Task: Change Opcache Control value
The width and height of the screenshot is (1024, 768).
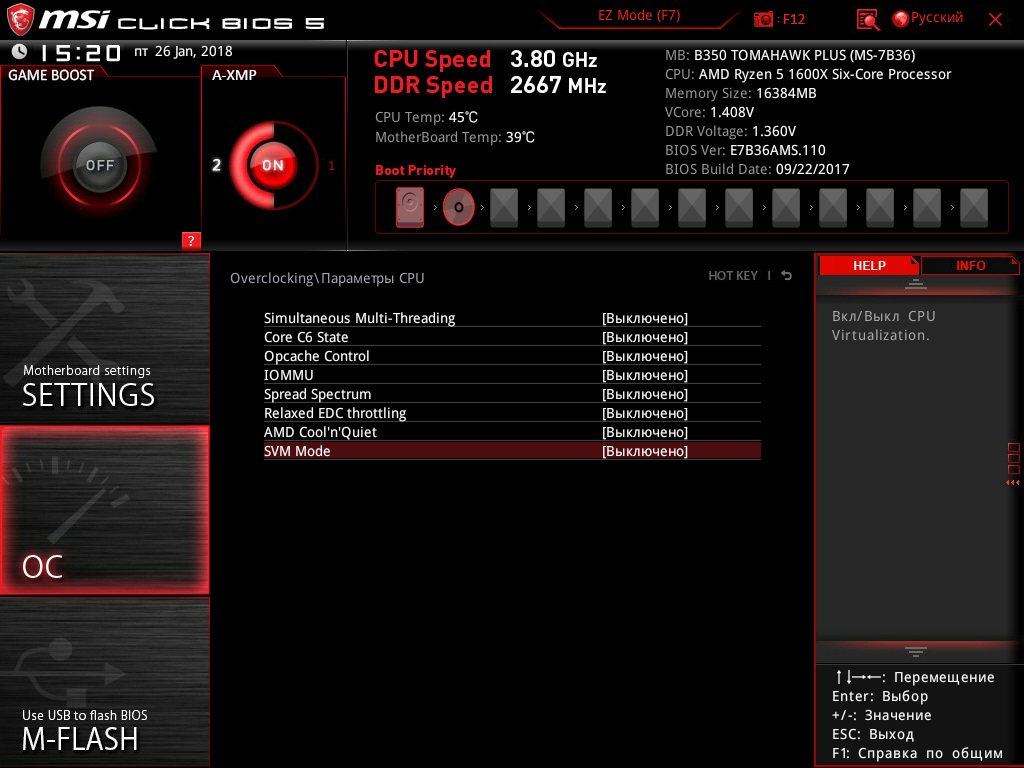Action: (645, 356)
